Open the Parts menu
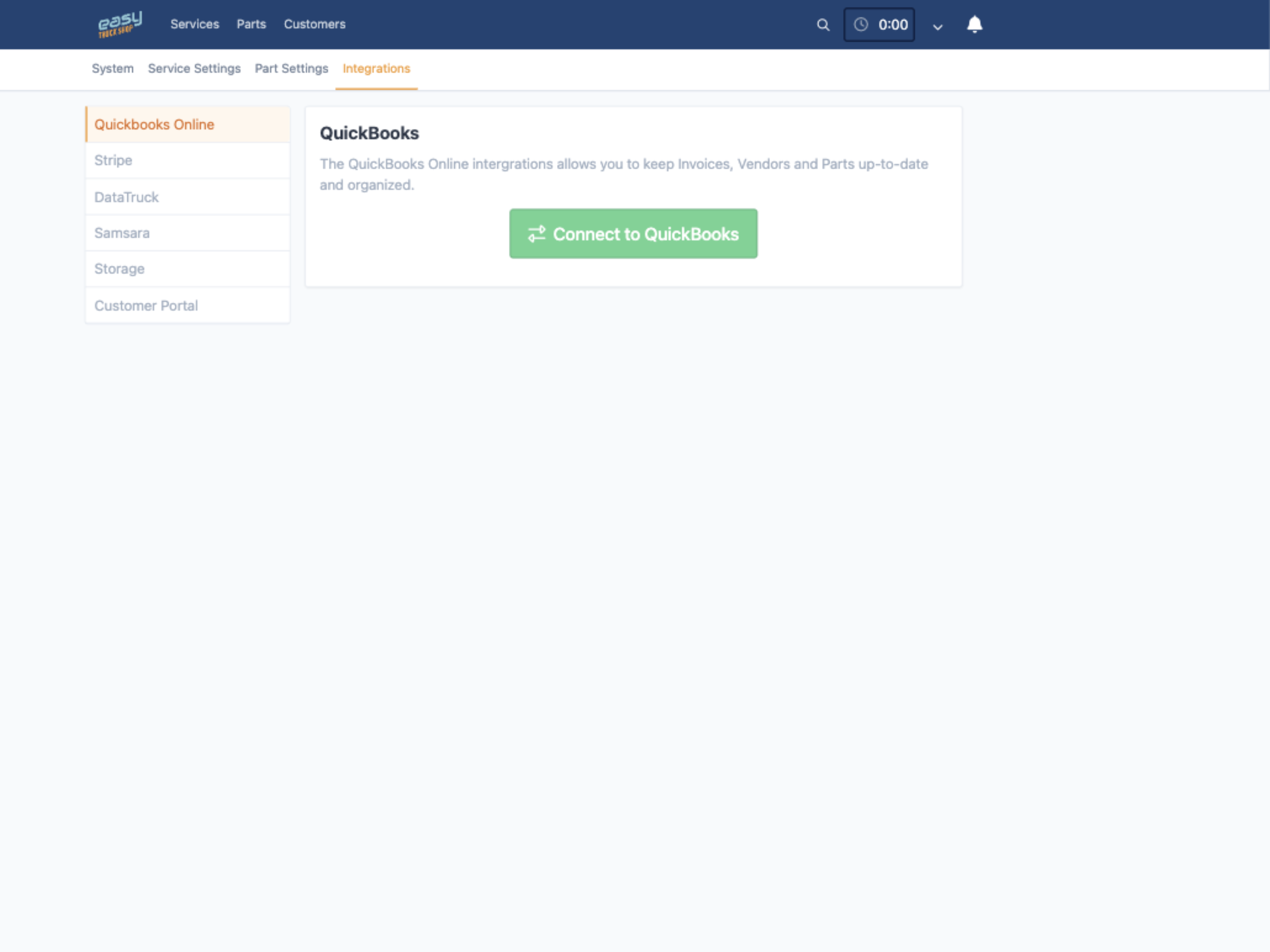 pyautogui.click(x=251, y=24)
